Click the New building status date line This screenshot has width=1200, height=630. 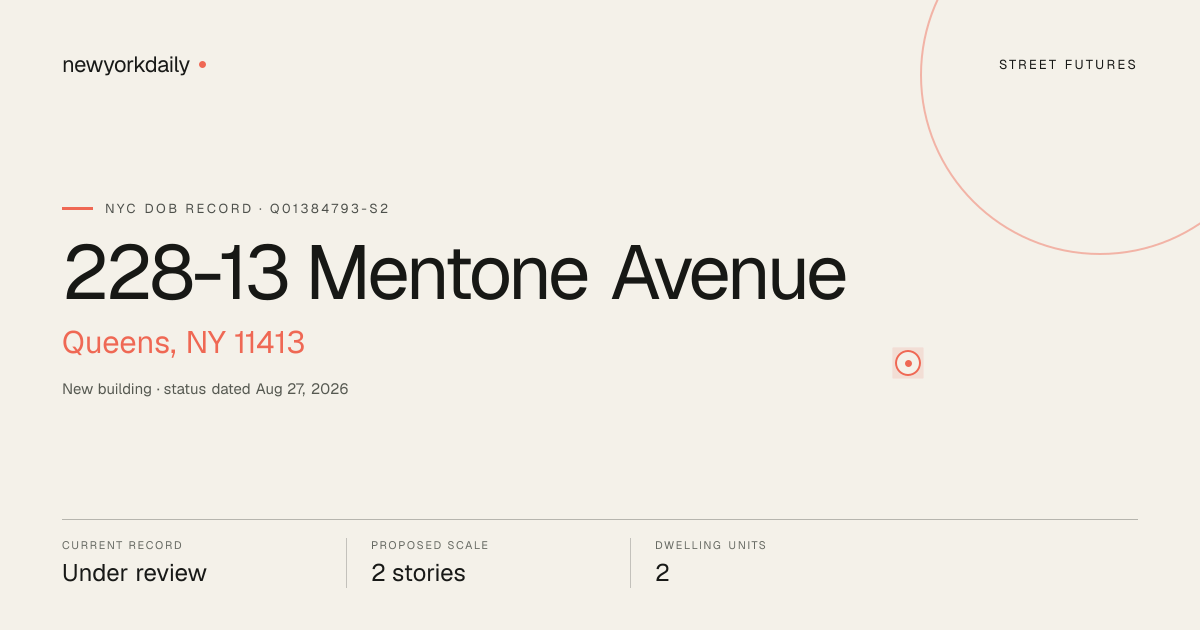205,389
